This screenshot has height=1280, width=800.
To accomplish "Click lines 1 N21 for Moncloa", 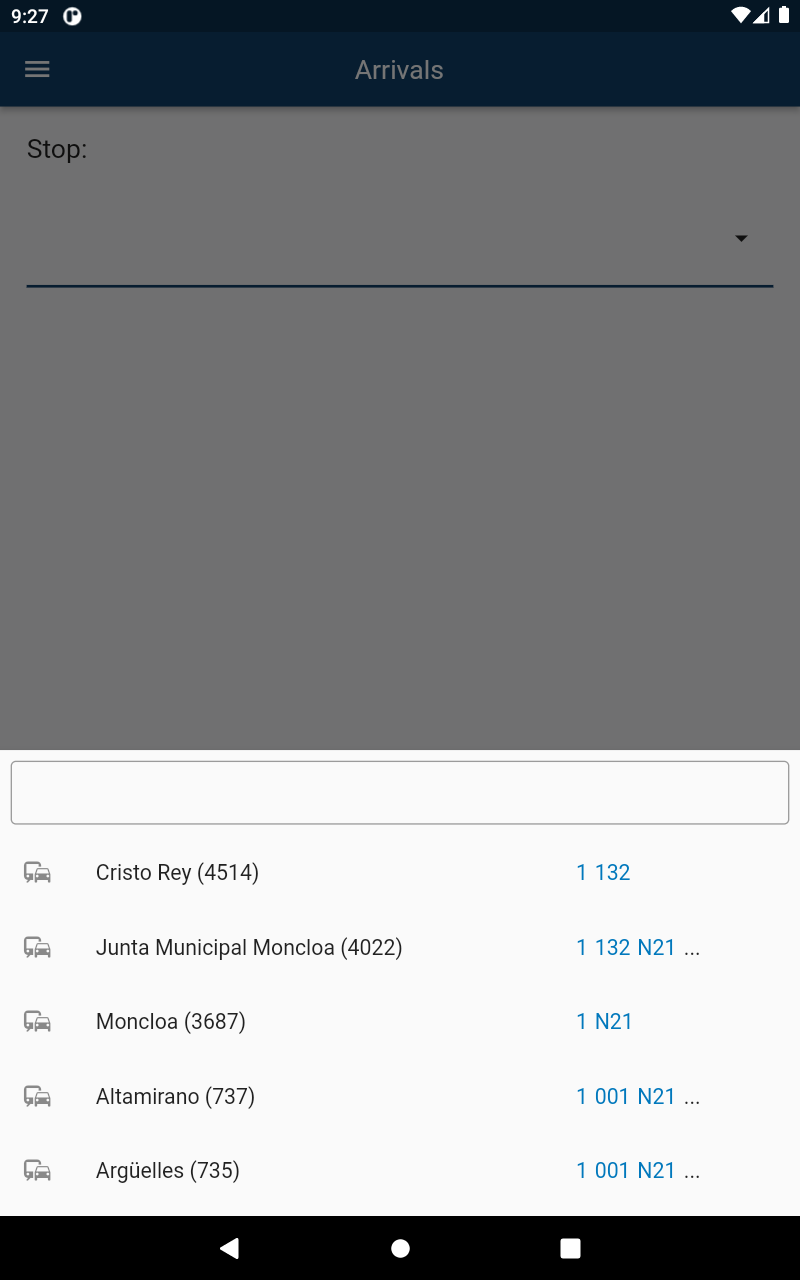I will 604,1022.
